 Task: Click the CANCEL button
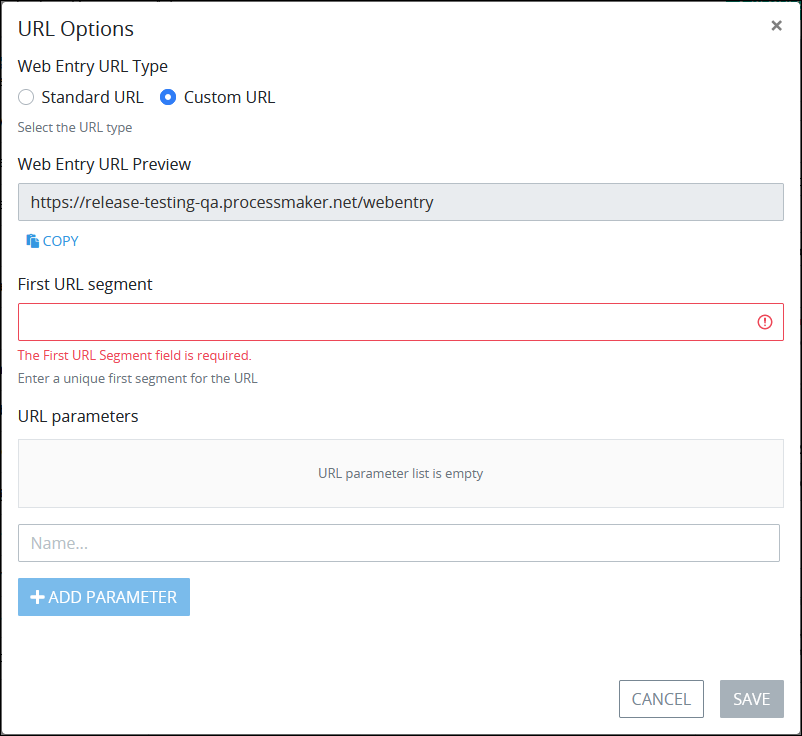(x=661, y=699)
